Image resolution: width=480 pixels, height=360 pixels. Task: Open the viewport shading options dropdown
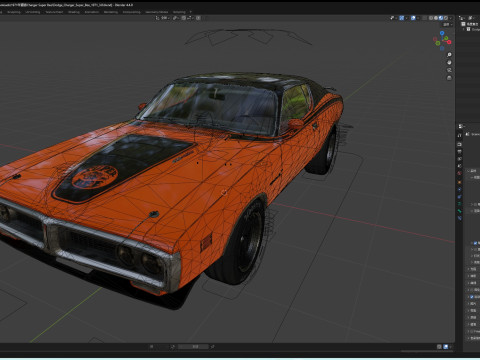451,18
